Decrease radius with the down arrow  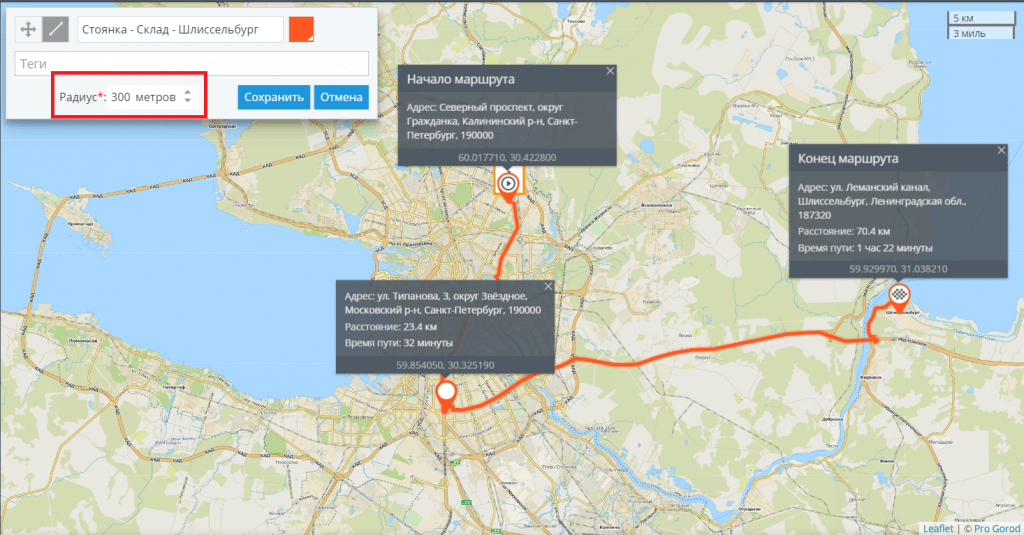(x=187, y=102)
